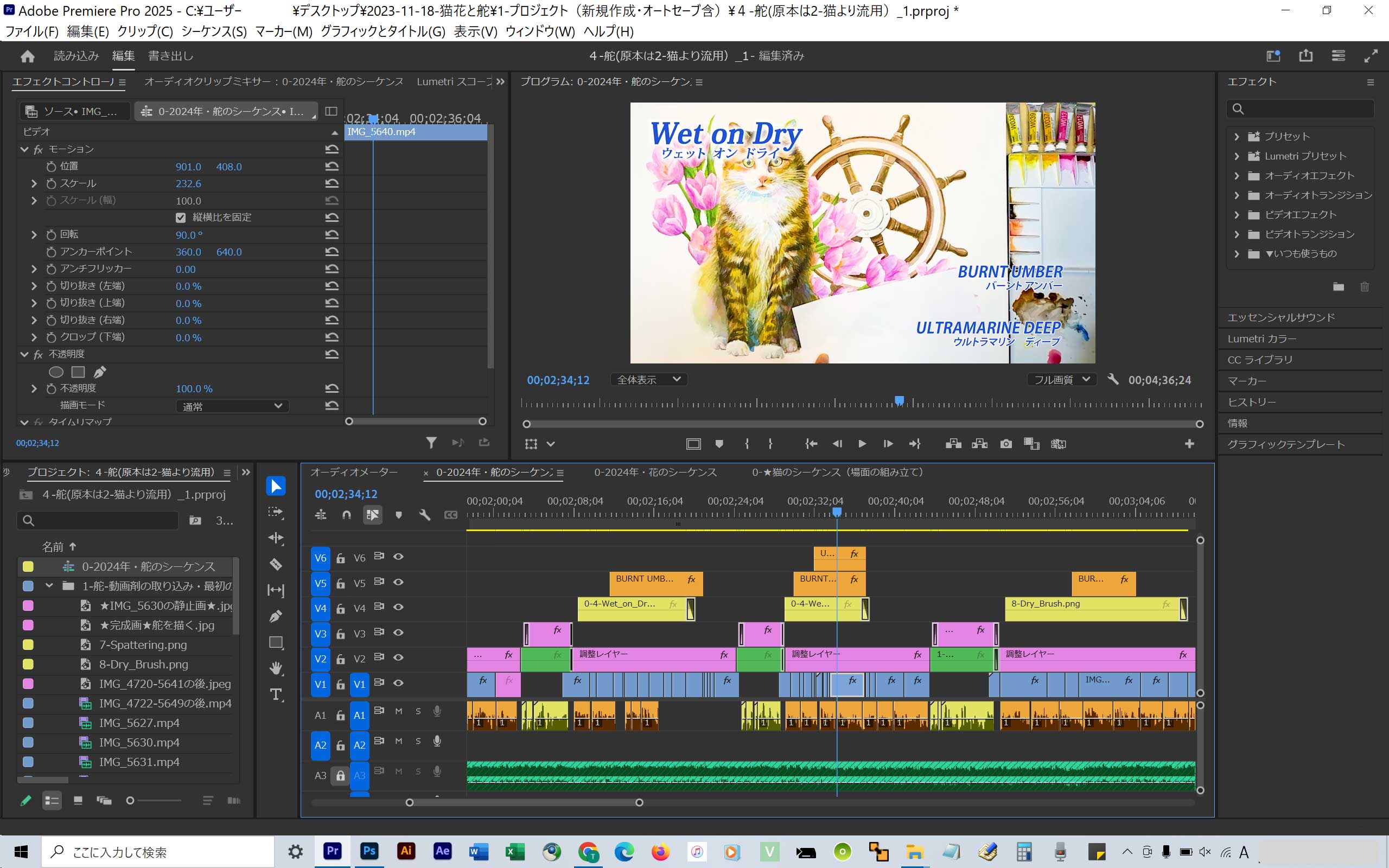Expand the スケール property
The height and width of the screenshot is (868, 1389).
(34, 184)
